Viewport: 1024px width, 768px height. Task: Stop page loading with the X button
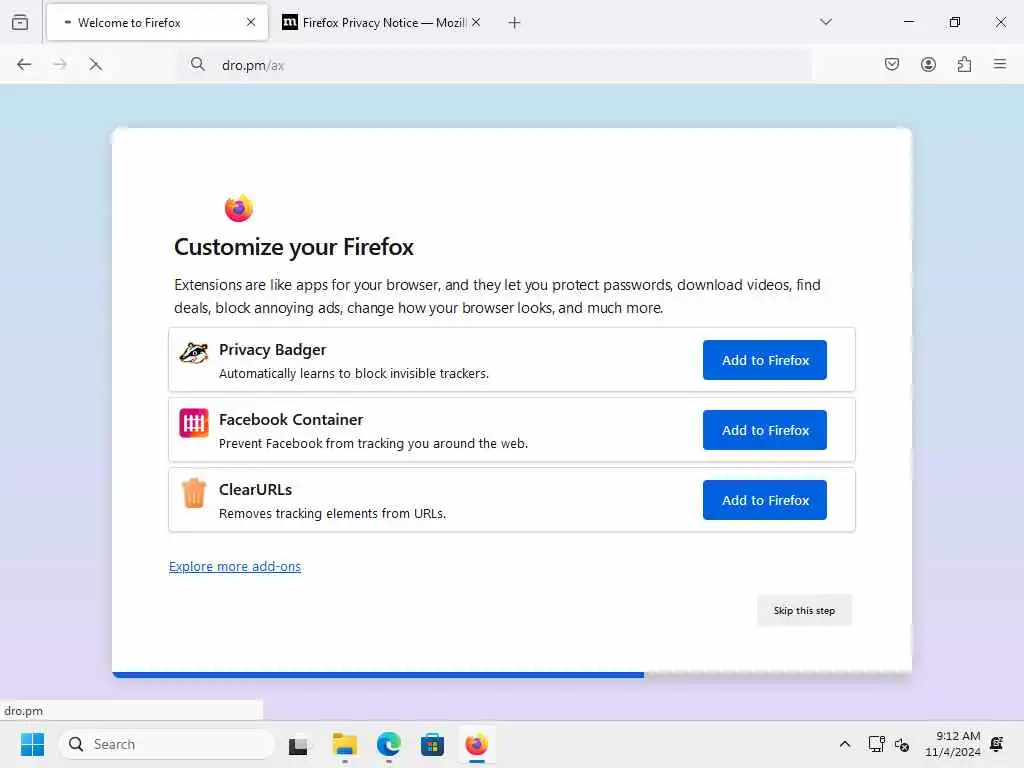(x=95, y=64)
